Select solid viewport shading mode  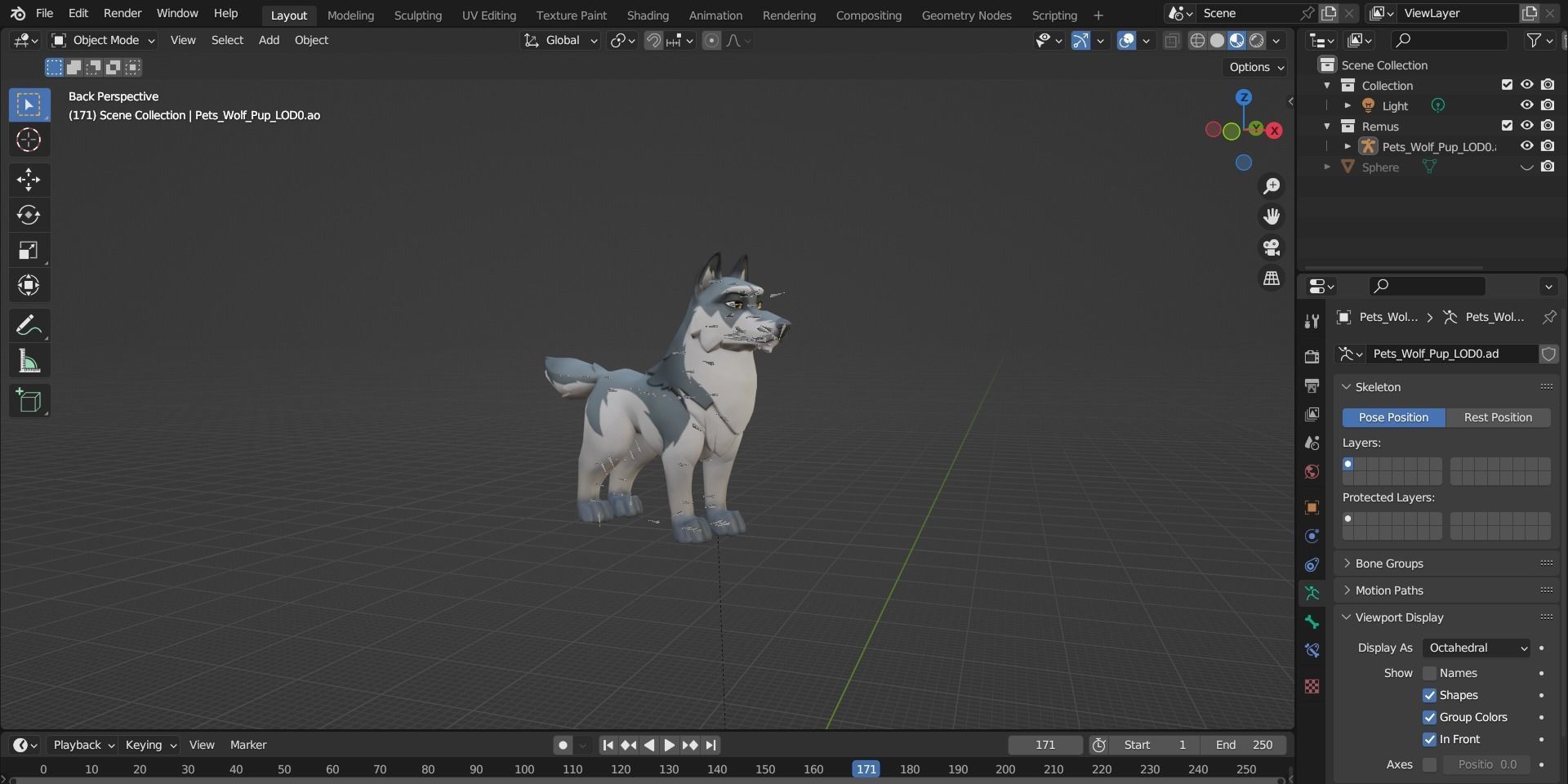pyautogui.click(x=1217, y=40)
